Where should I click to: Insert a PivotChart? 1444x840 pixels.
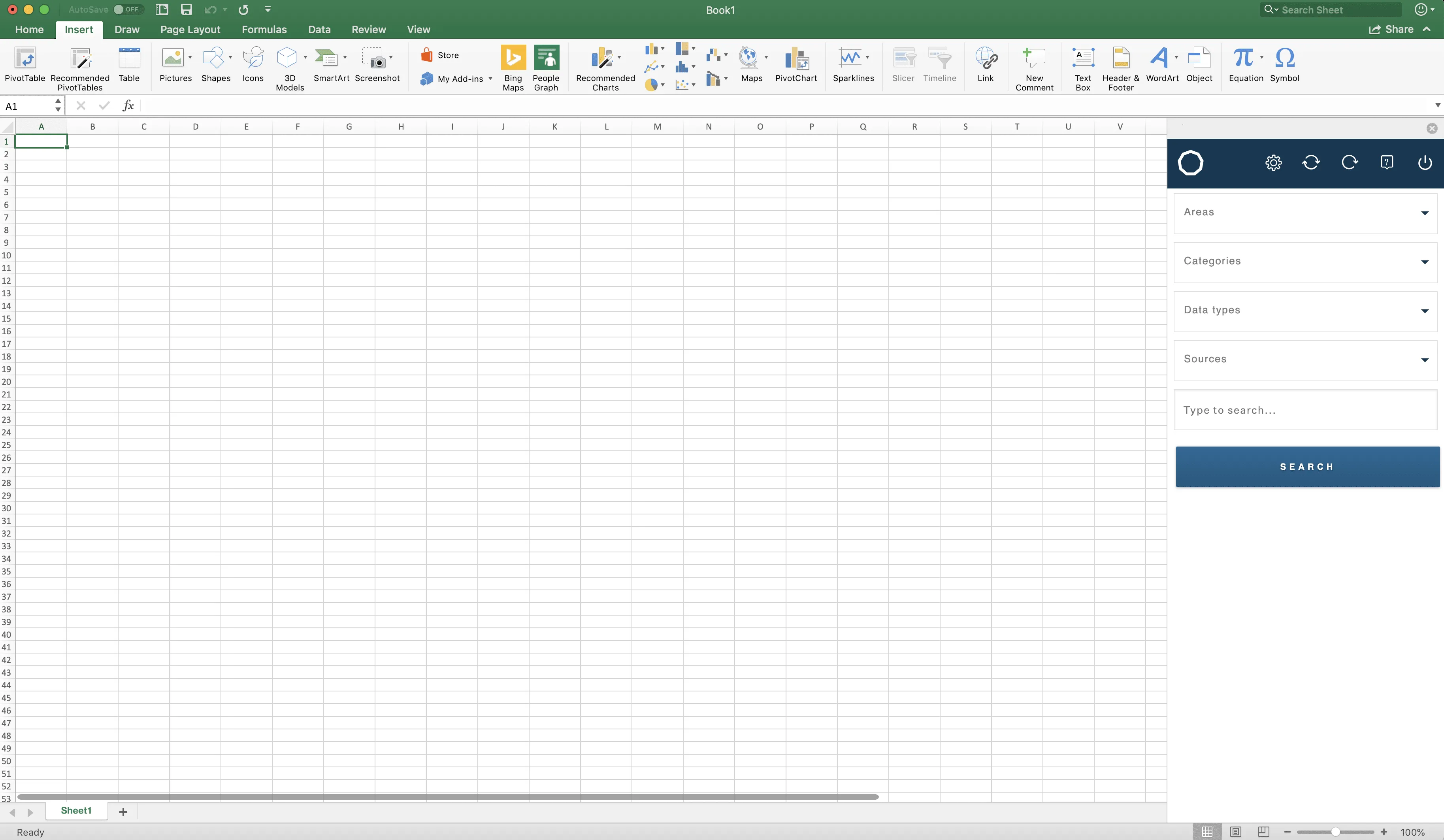tap(796, 65)
